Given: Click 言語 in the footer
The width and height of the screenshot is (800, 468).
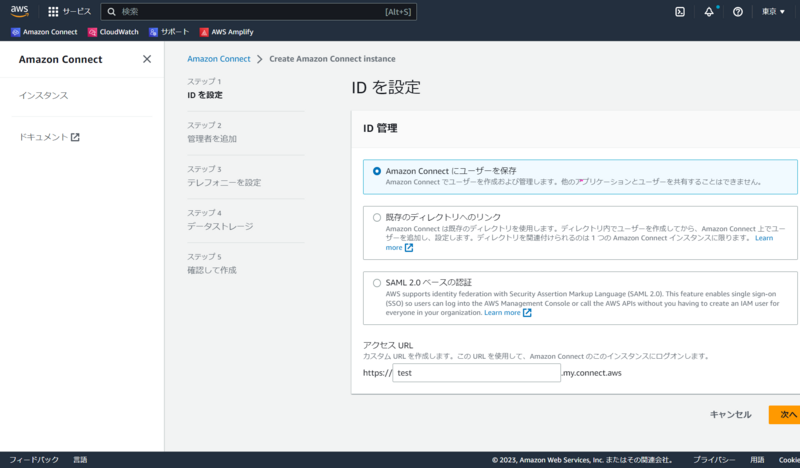Looking at the screenshot, I should [x=80, y=460].
